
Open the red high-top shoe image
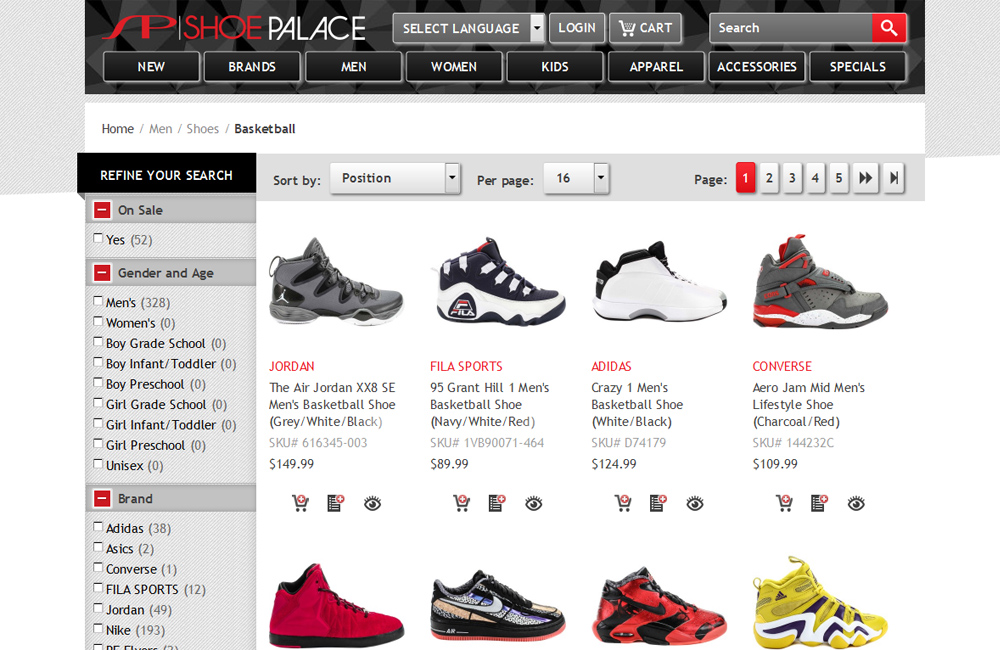336,605
